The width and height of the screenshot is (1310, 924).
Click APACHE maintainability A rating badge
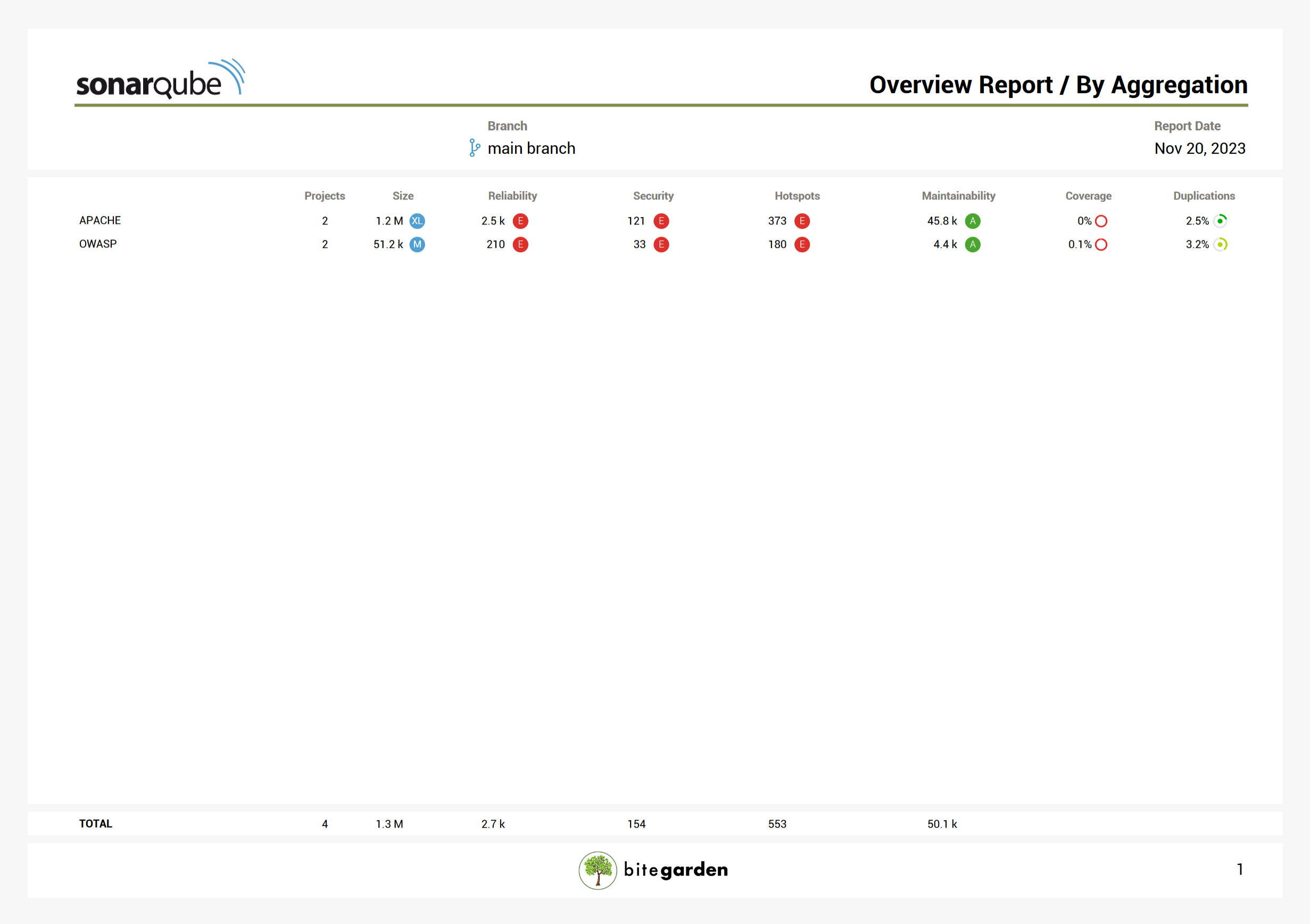(x=973, y=221)
